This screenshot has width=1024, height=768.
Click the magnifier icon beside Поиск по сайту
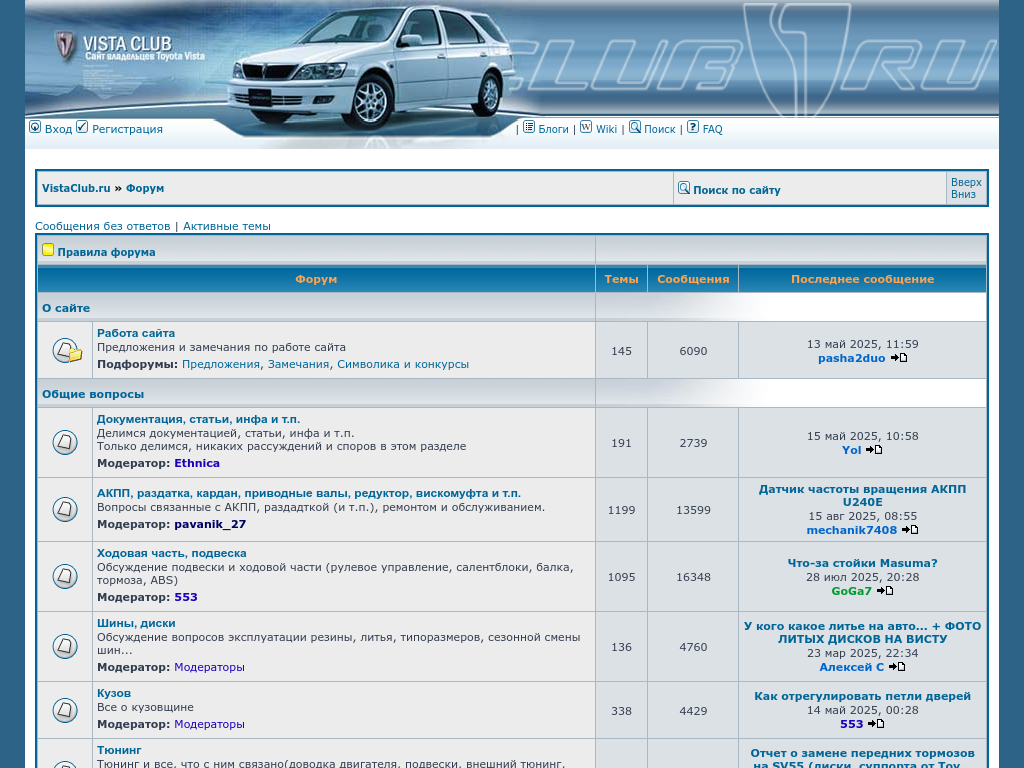click(x=684, y=188)
